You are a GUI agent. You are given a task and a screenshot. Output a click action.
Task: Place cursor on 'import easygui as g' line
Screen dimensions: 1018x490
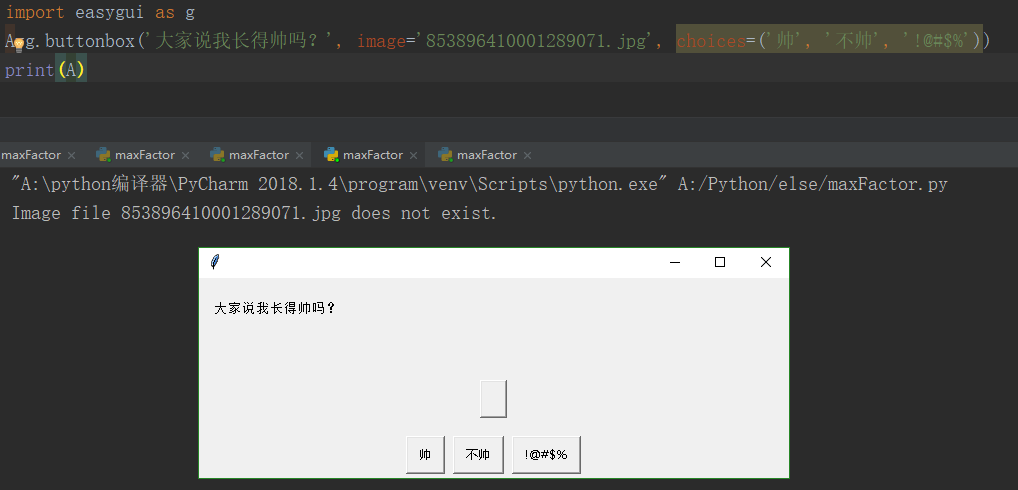[x=100, y=12]
